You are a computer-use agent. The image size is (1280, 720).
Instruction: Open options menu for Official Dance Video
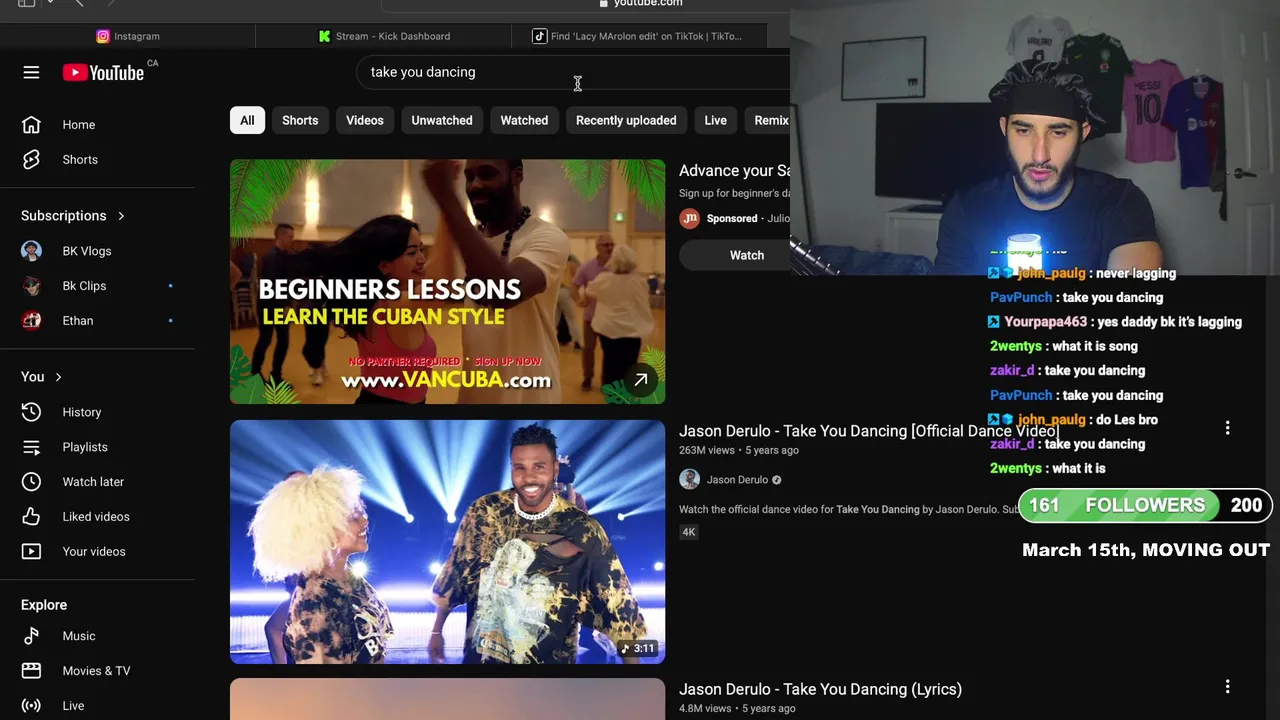(1227, 428)
